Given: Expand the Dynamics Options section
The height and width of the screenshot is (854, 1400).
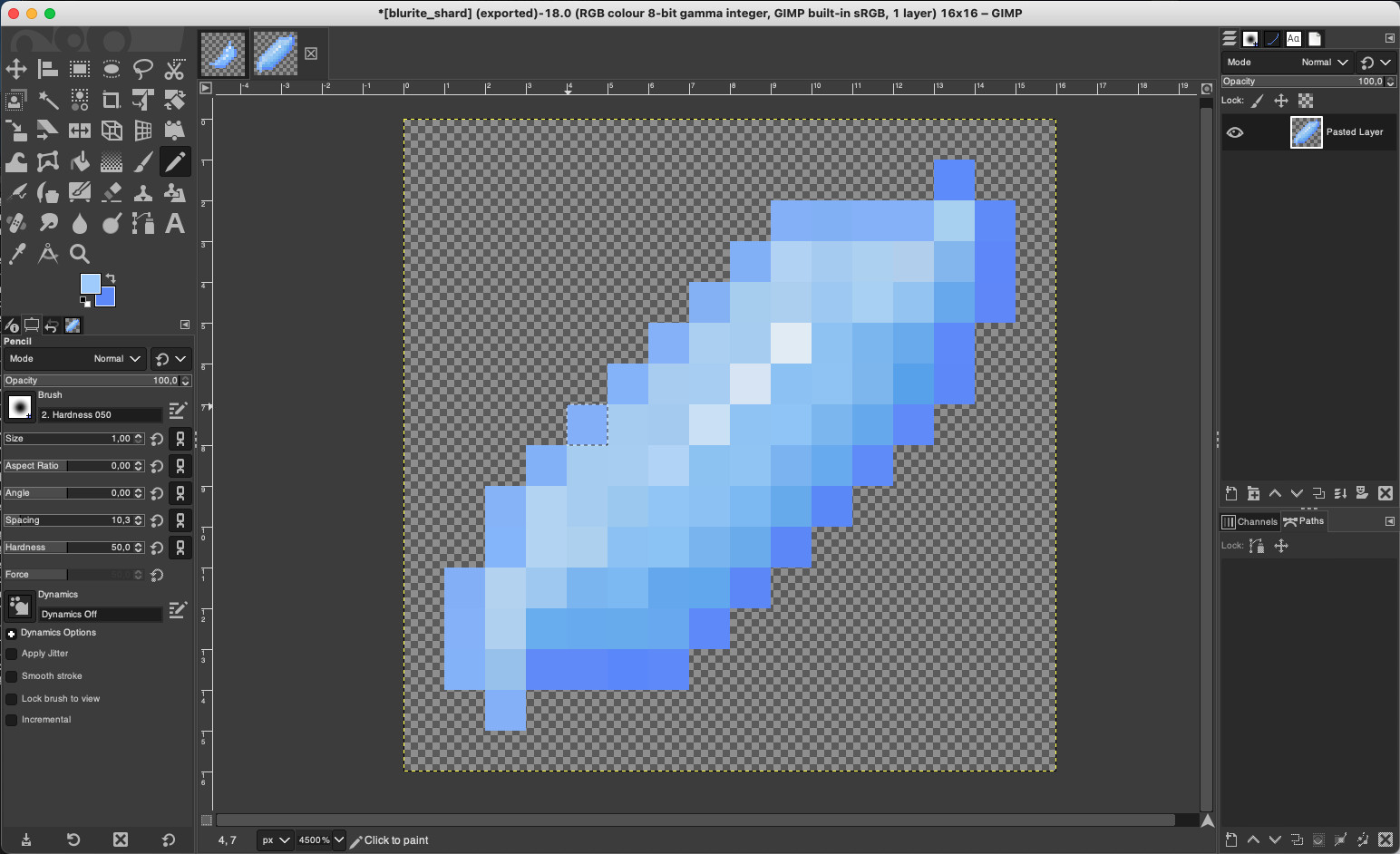Looking at the screenshot, I should click(11, 634).
